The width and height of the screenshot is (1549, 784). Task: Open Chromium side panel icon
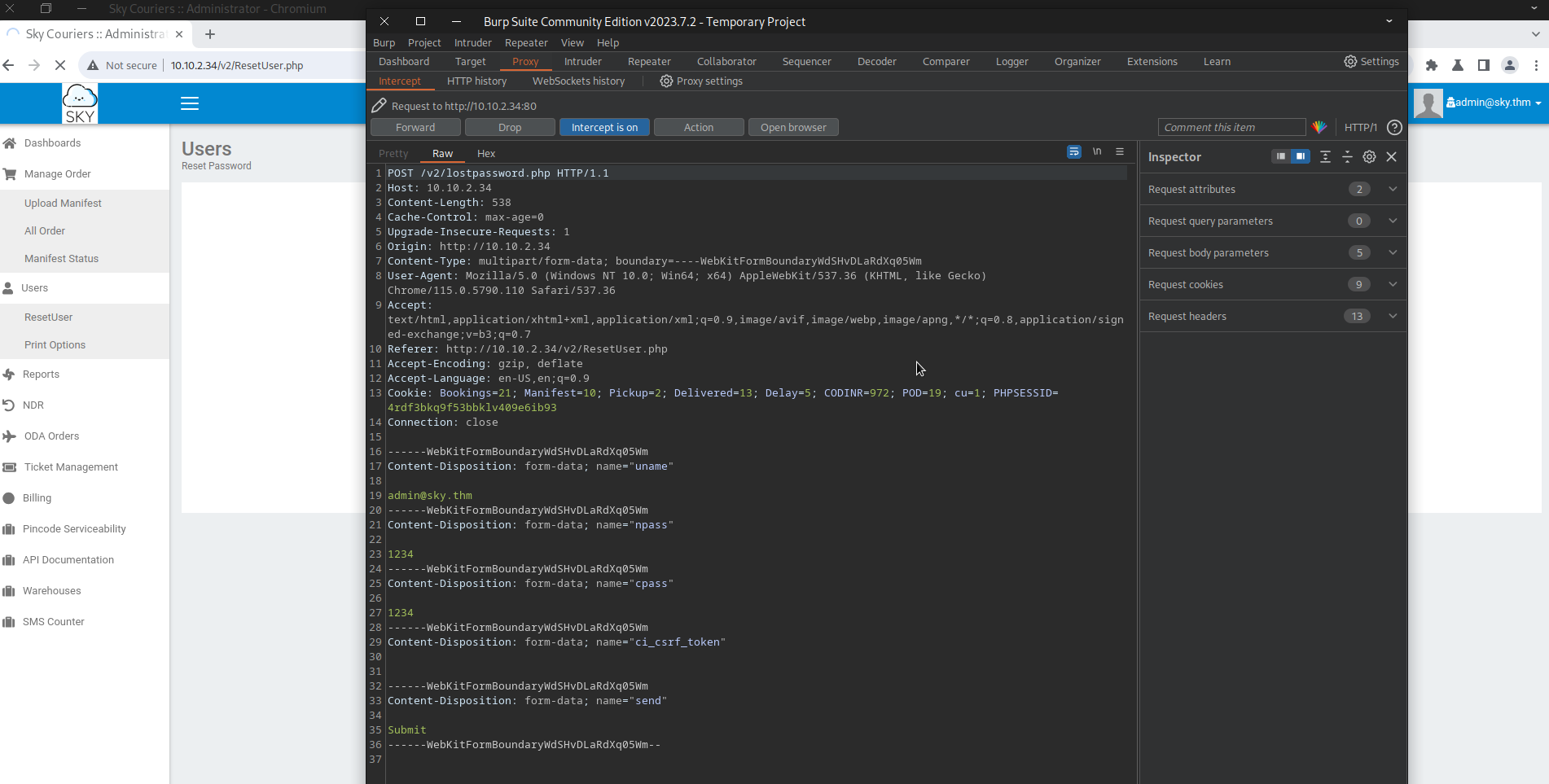[1484, 65]
